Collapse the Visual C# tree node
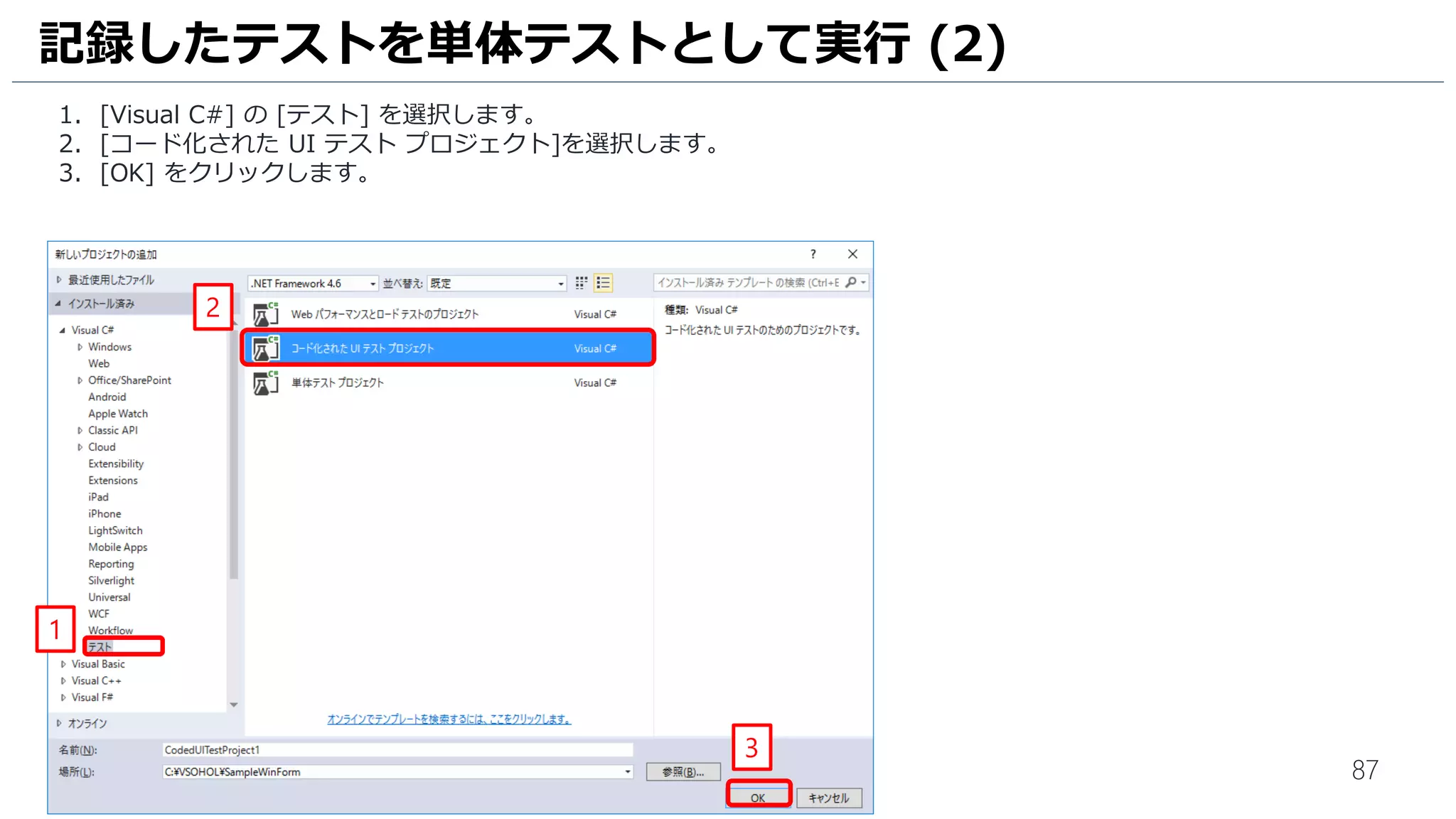This screenshot has width=1456, height=819. [63, 330]
